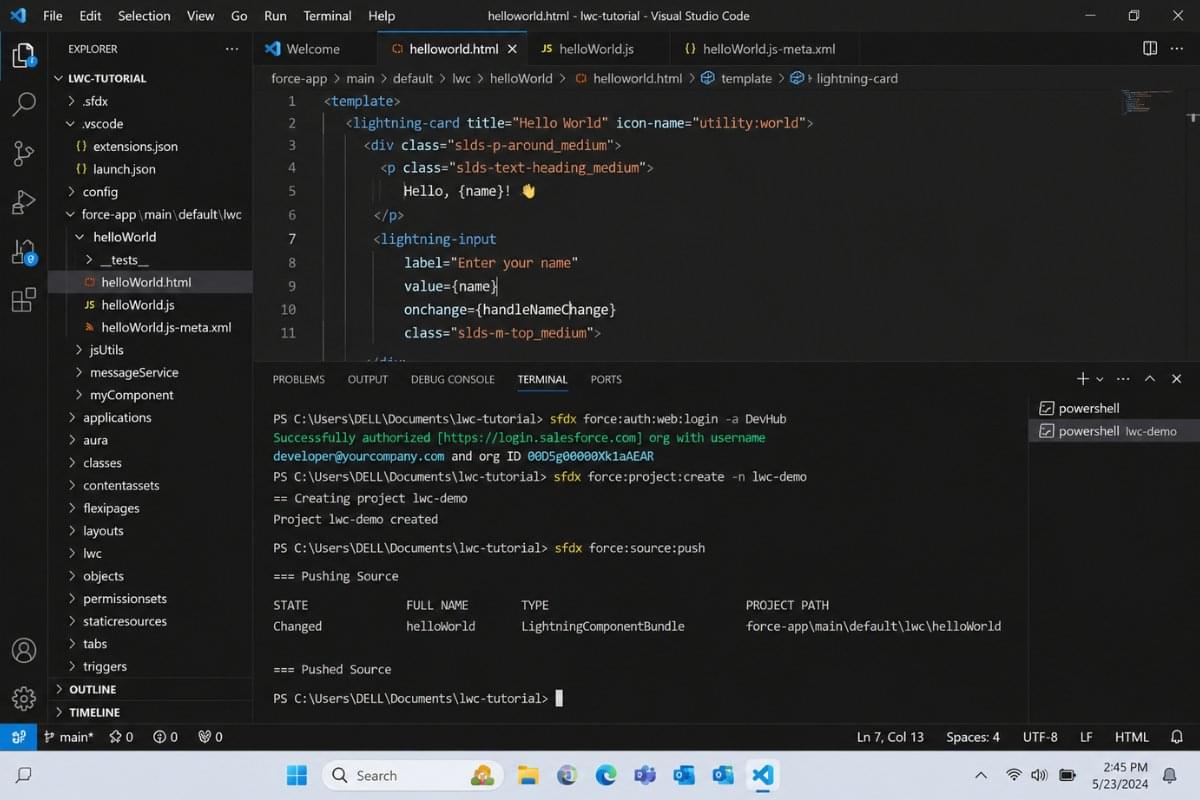Screen dimensions: 1200x800
Task: Open terminal panel more actions ellipsis
Action: 1123,379
